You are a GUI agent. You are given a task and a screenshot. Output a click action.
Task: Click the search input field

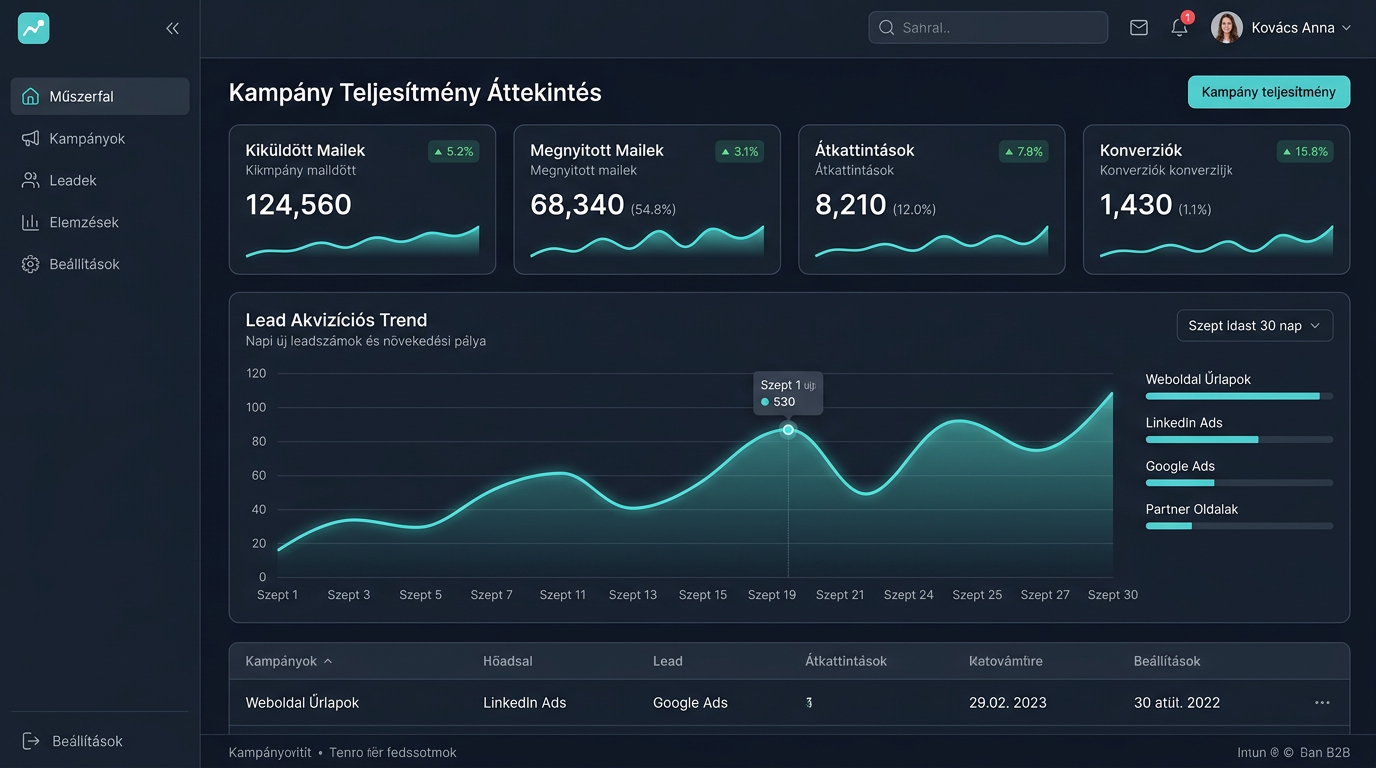tap(988, 28)
